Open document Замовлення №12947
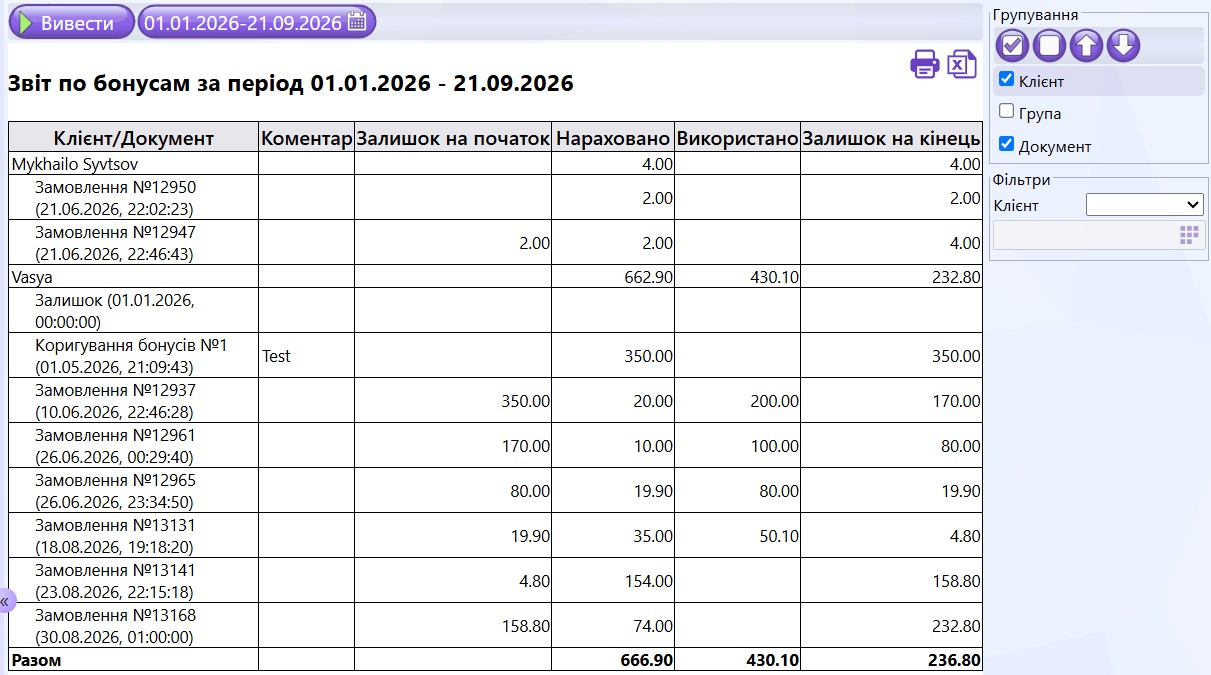 (115, 243)
